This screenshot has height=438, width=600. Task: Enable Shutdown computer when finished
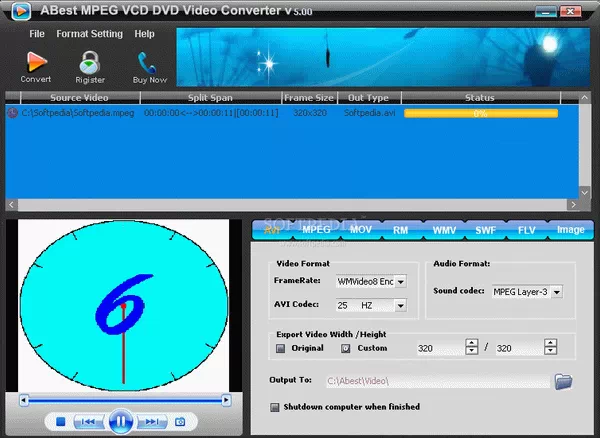pyautogui.click(x=275, y=407)
